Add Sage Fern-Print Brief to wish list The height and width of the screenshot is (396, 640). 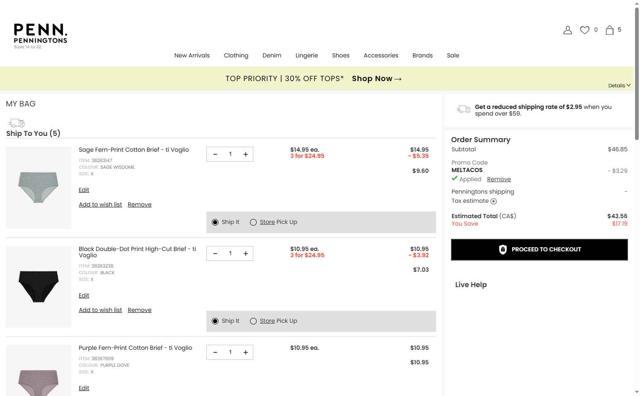coord(100,205)
